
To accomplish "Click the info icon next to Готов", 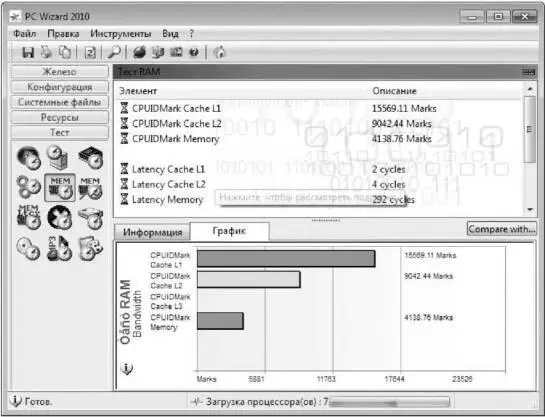I will click(x=15, y=401).
